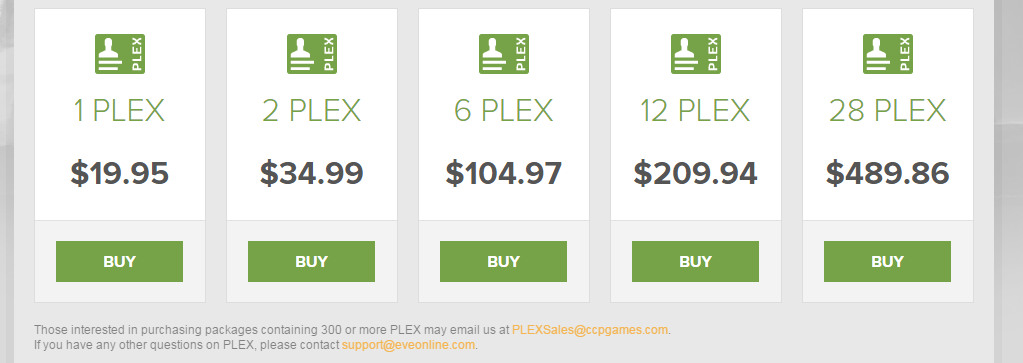Open the PLEXSales@ccpgames.com email link
1023x363 pixels.
coord(590,330)
